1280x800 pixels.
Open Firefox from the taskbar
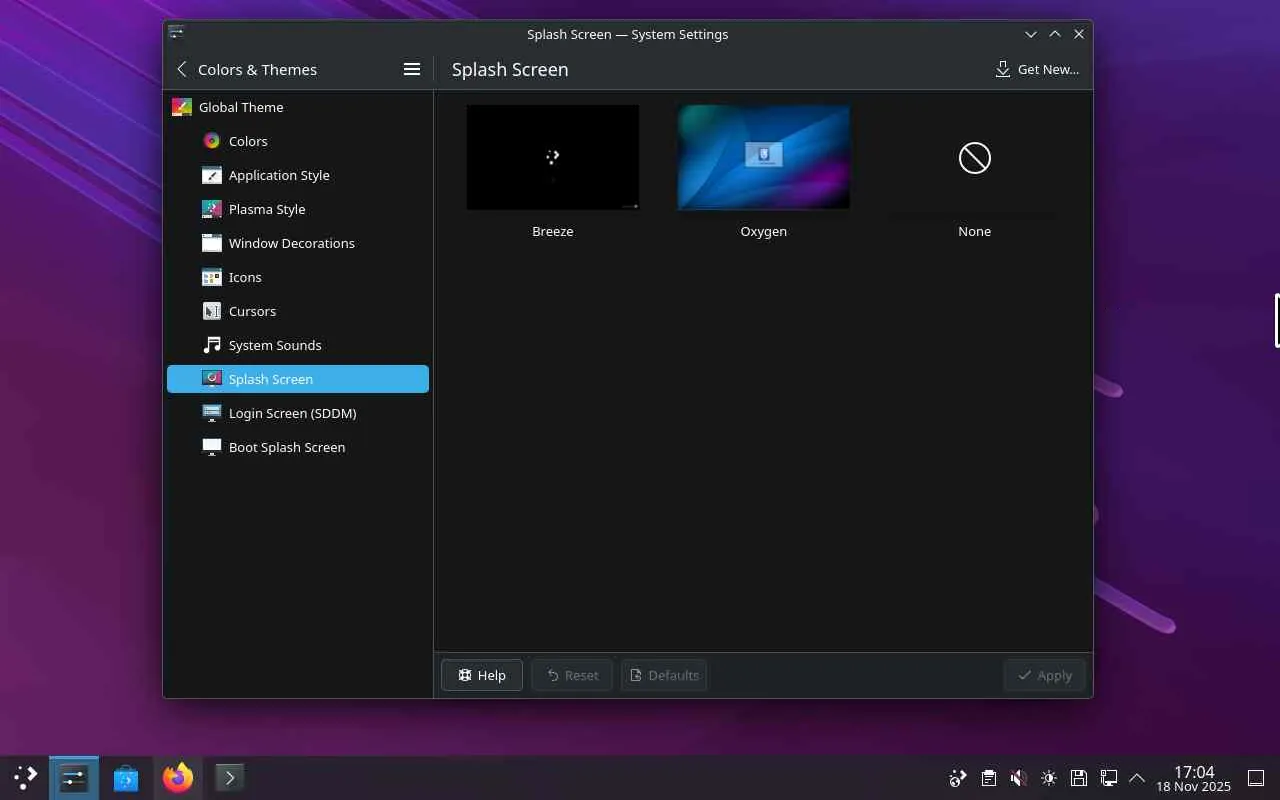[x=178, y=778]
